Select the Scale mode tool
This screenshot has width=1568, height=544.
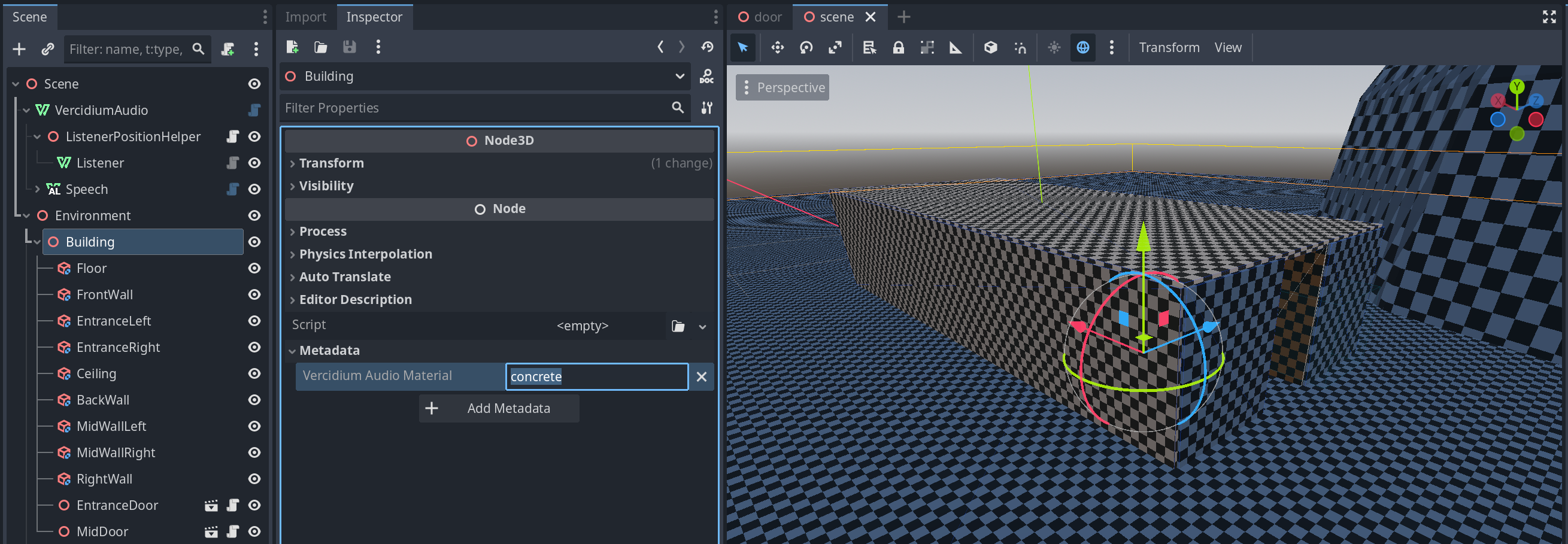click(x=835, y=47)
